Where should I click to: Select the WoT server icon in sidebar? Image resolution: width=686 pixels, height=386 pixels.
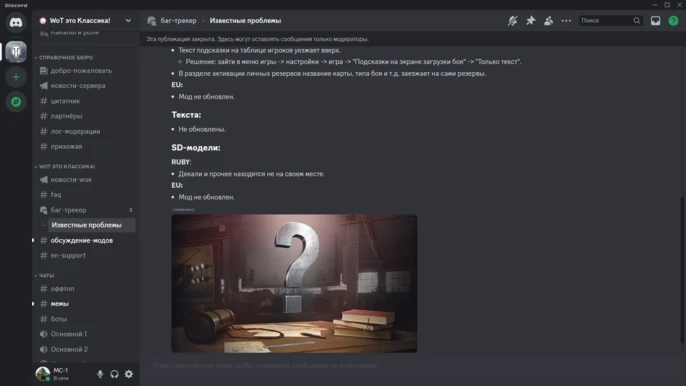tap(16, 52)
